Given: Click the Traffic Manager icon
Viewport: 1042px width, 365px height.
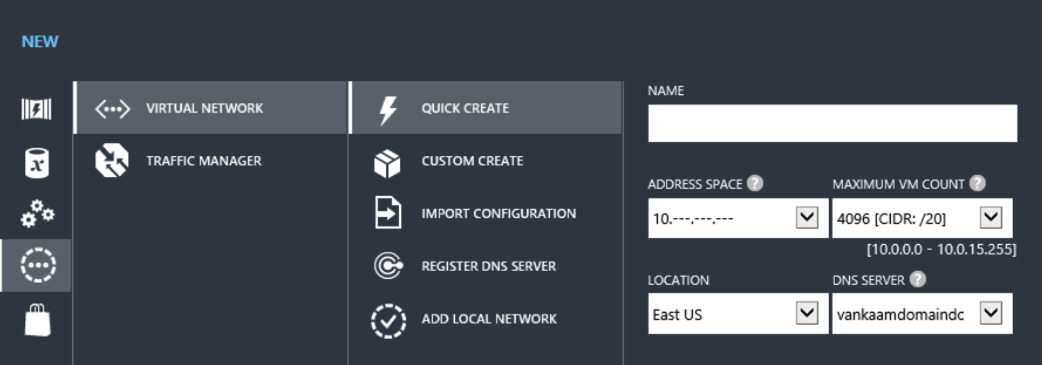Looking at the screenshot, I should (x=111, y=161).
